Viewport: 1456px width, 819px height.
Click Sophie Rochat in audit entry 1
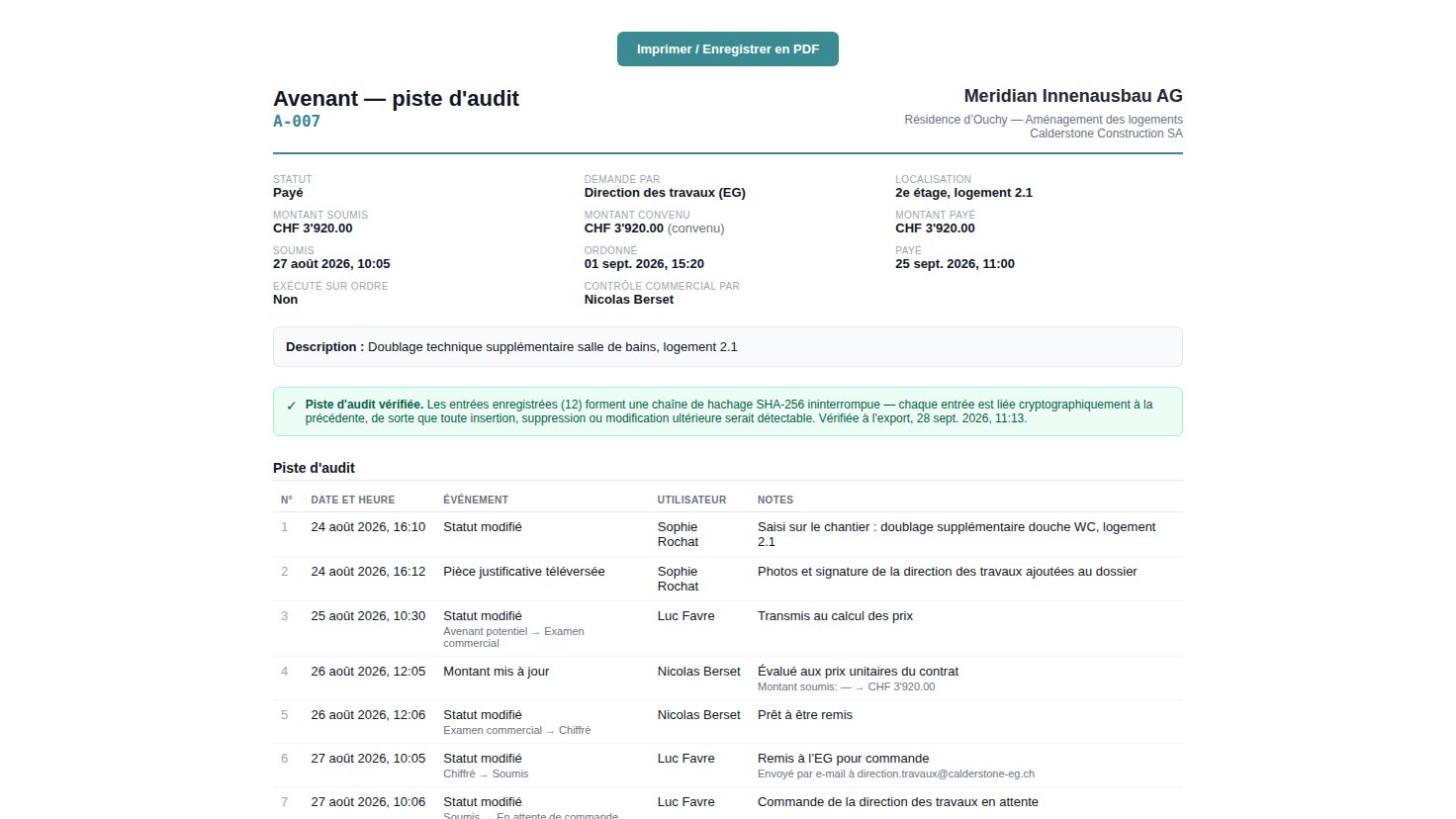679,534
